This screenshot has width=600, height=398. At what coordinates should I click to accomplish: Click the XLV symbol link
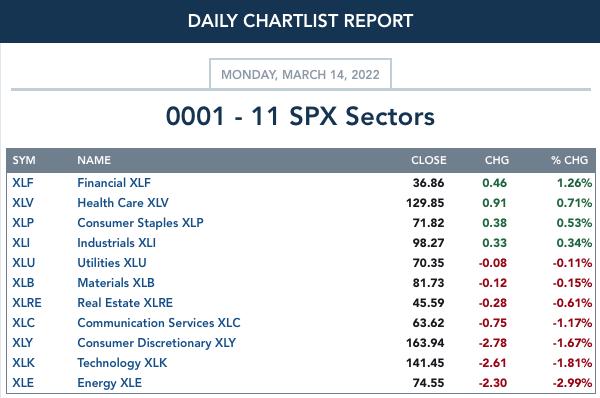coord(23,203)
